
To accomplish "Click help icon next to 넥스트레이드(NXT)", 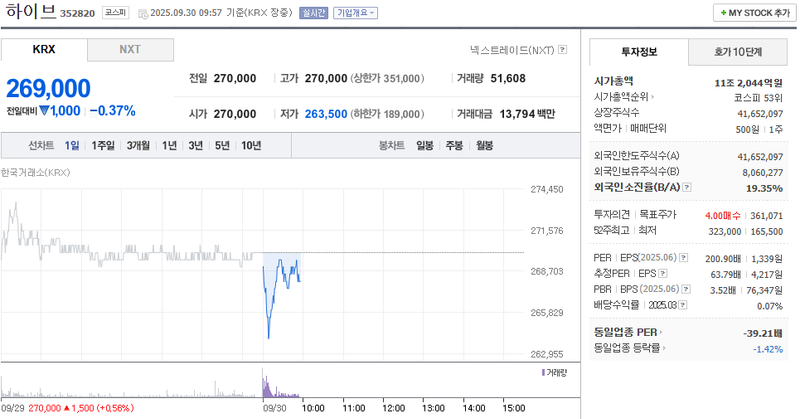I will point(562,50).
